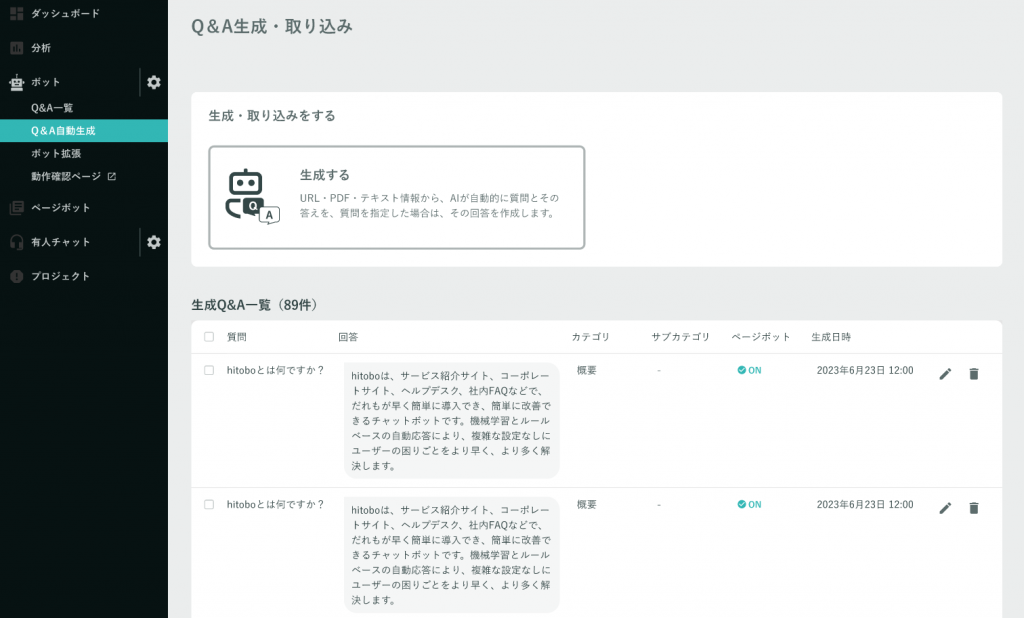Click first row date 2023年6月23日 12:00
This screenshot has width=1024, height=618.
point(865,370)
